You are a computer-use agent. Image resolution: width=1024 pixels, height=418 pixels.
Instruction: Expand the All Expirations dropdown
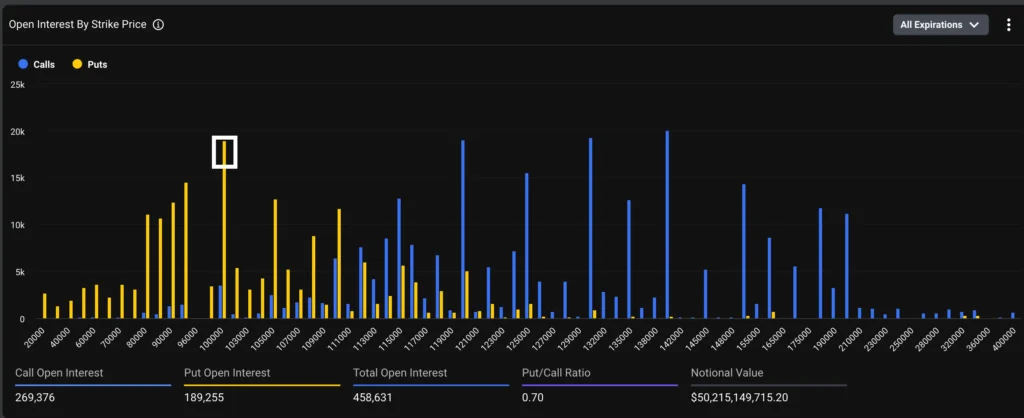point(940,25)
